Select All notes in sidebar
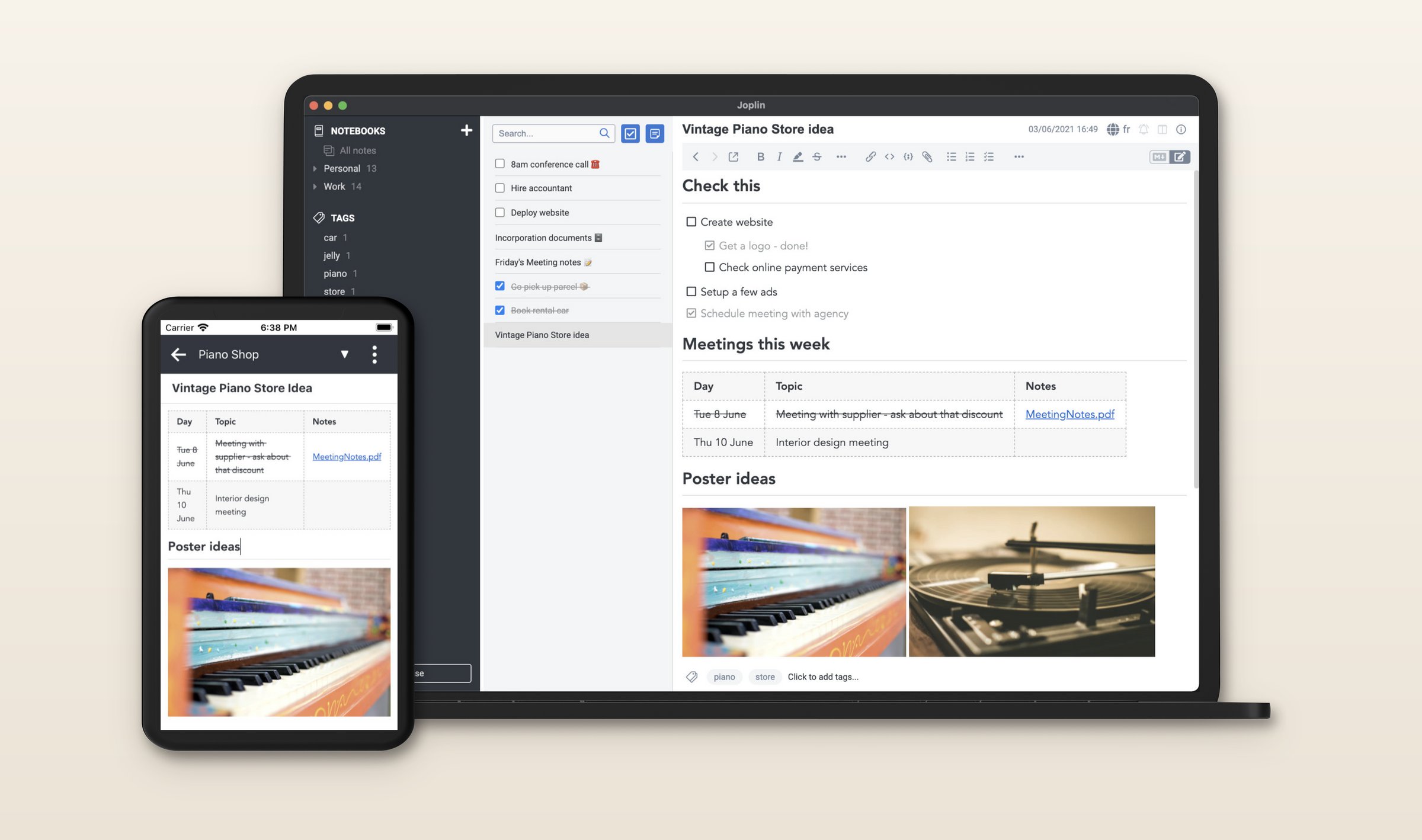This screenshot has height=840, width=1422. click(x=350, y=150)
